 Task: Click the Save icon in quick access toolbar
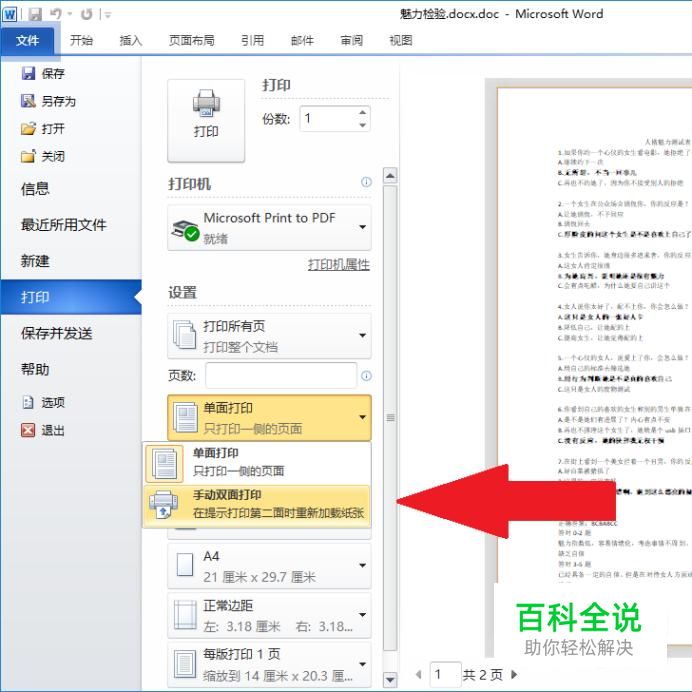point(35,14)
